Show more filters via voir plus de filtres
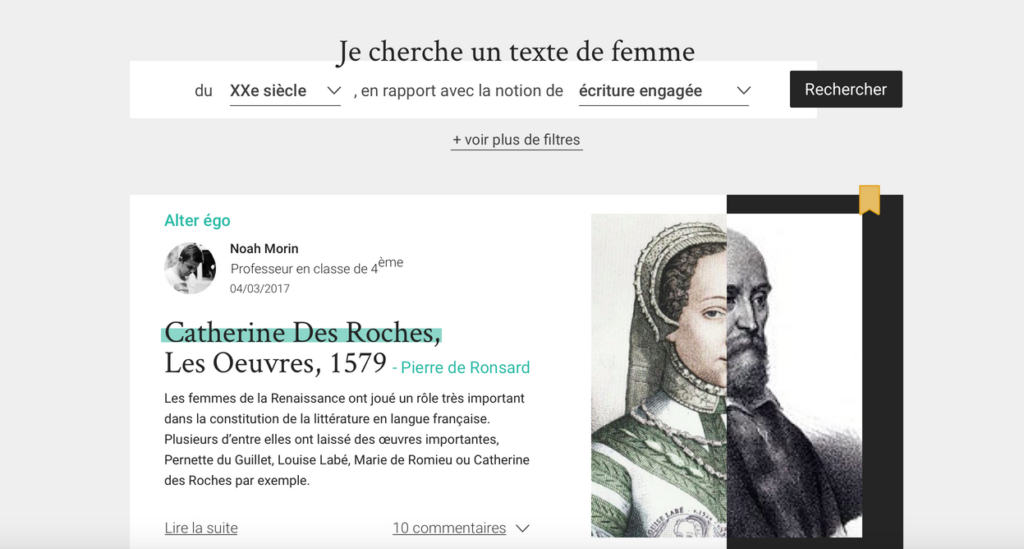1024x549 pixels. (517, 140)
